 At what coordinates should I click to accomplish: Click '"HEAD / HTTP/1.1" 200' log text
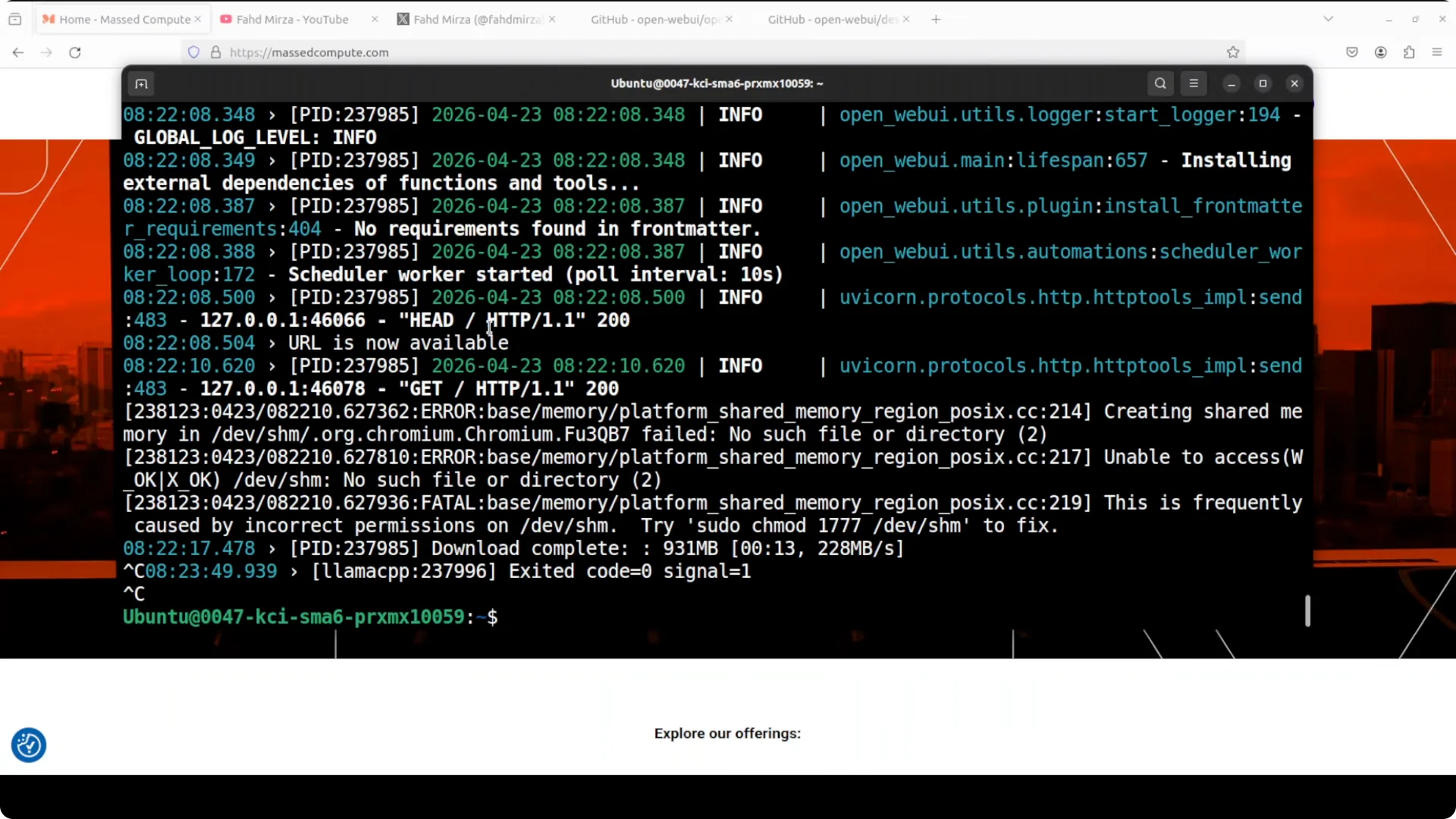pos(514,320)
